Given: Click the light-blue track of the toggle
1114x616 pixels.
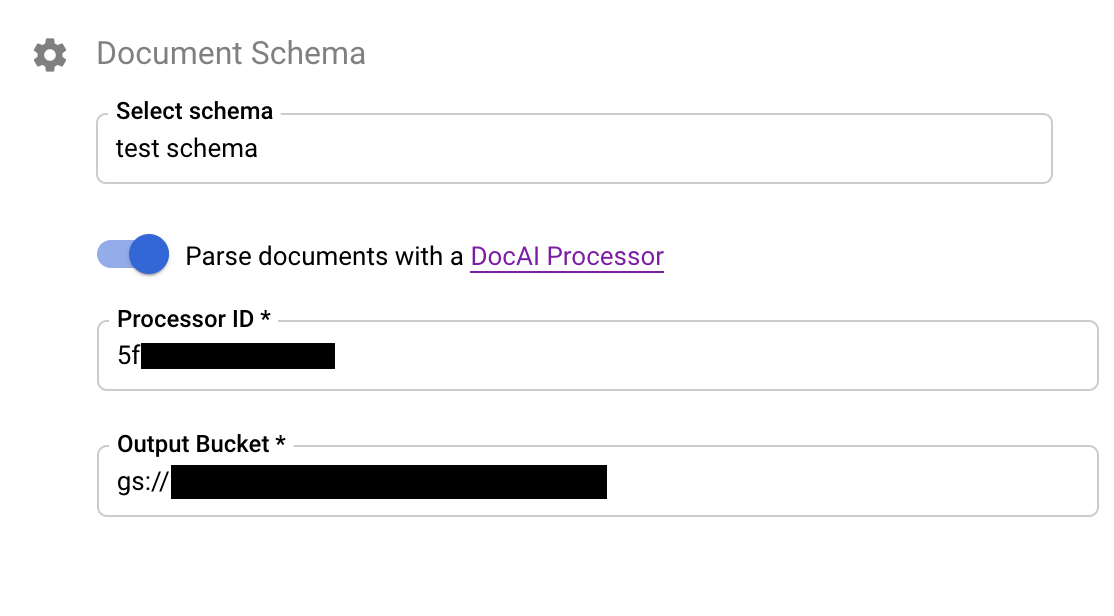Looking at the screenshot, I should coord(113,254).
